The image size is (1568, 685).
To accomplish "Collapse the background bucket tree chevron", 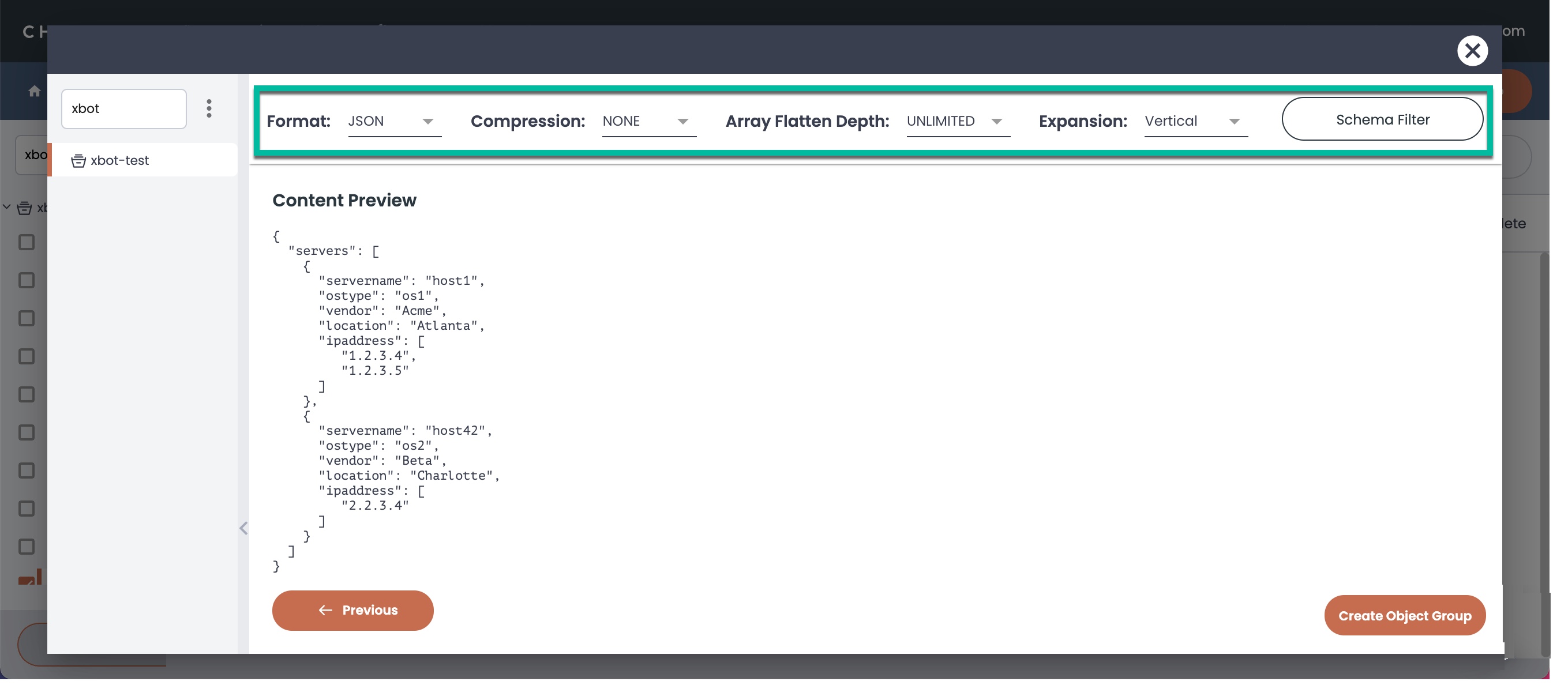I will click(x=7, y=208).
